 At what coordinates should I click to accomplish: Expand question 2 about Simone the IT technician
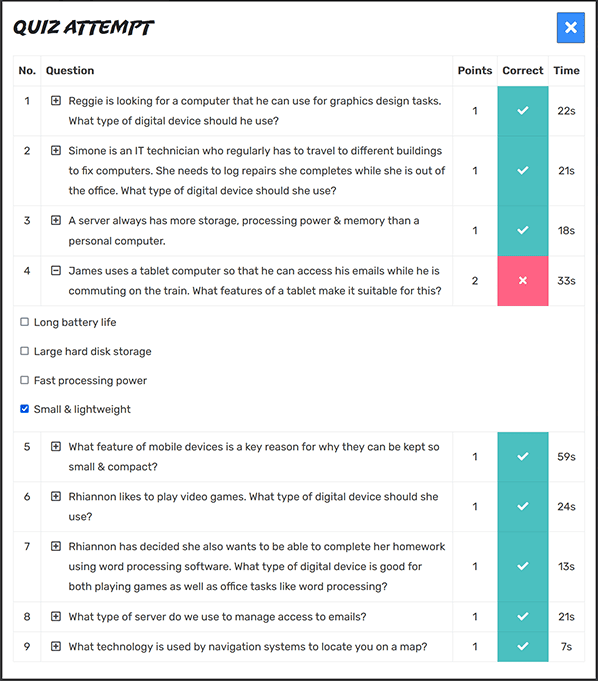56,151
